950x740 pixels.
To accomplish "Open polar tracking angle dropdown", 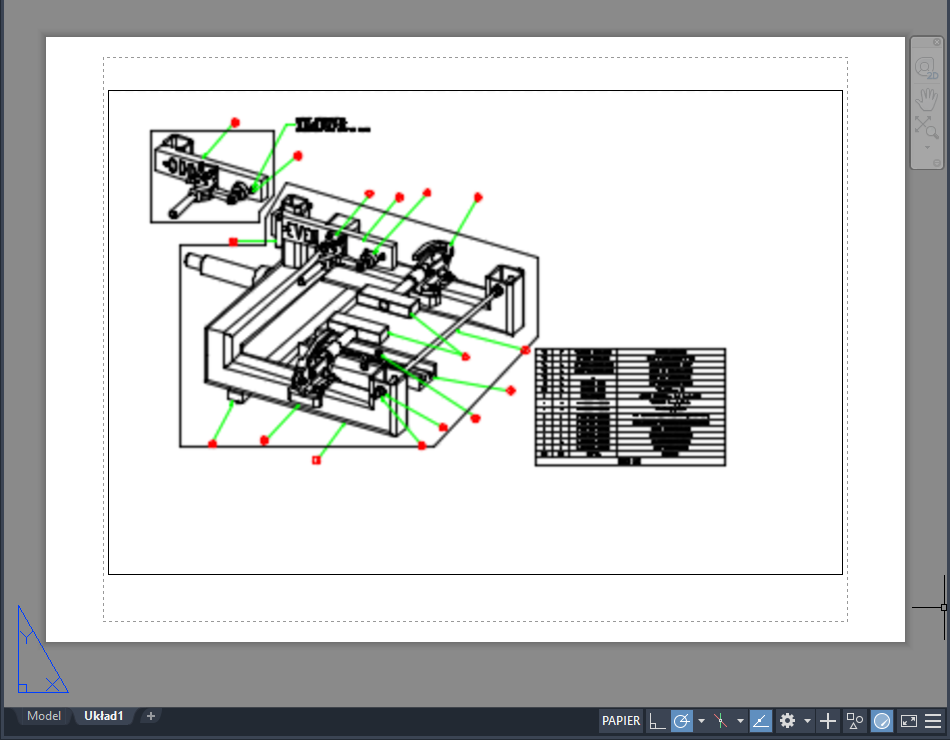I will click(701, 721).
